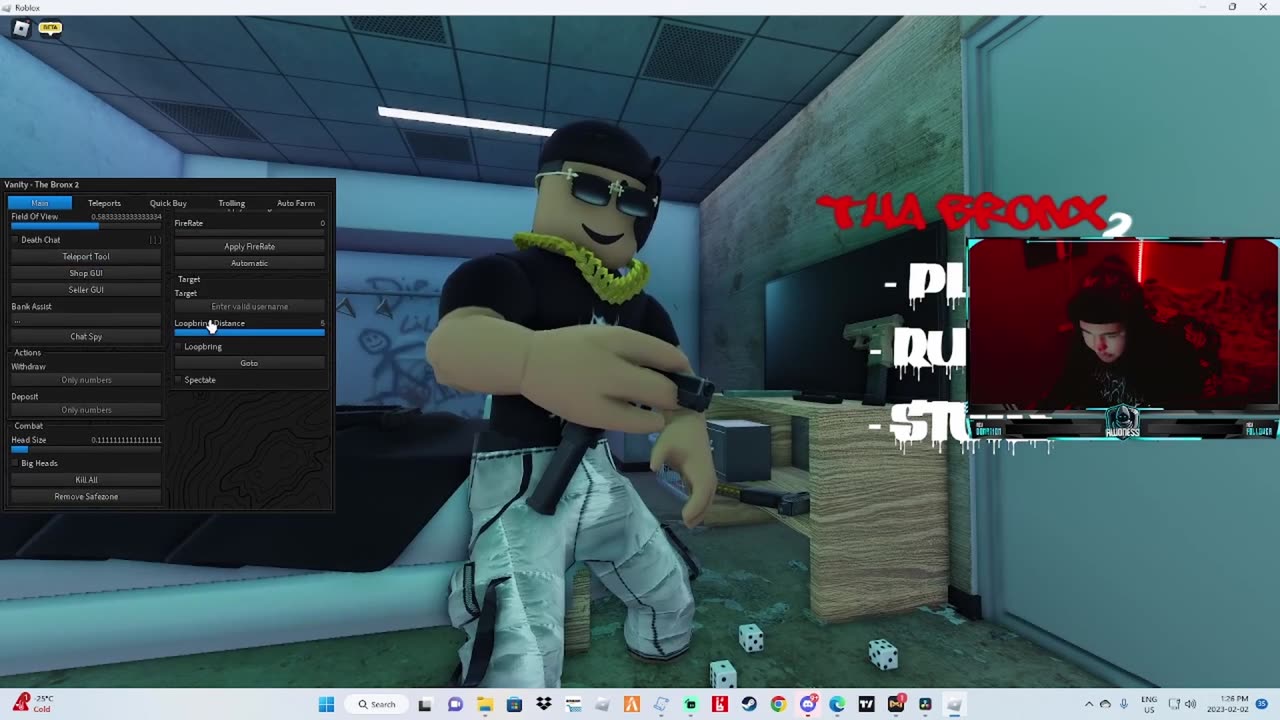The image size is (1280, 720).
Task: Open the Trolling tab
Action: 232,203
